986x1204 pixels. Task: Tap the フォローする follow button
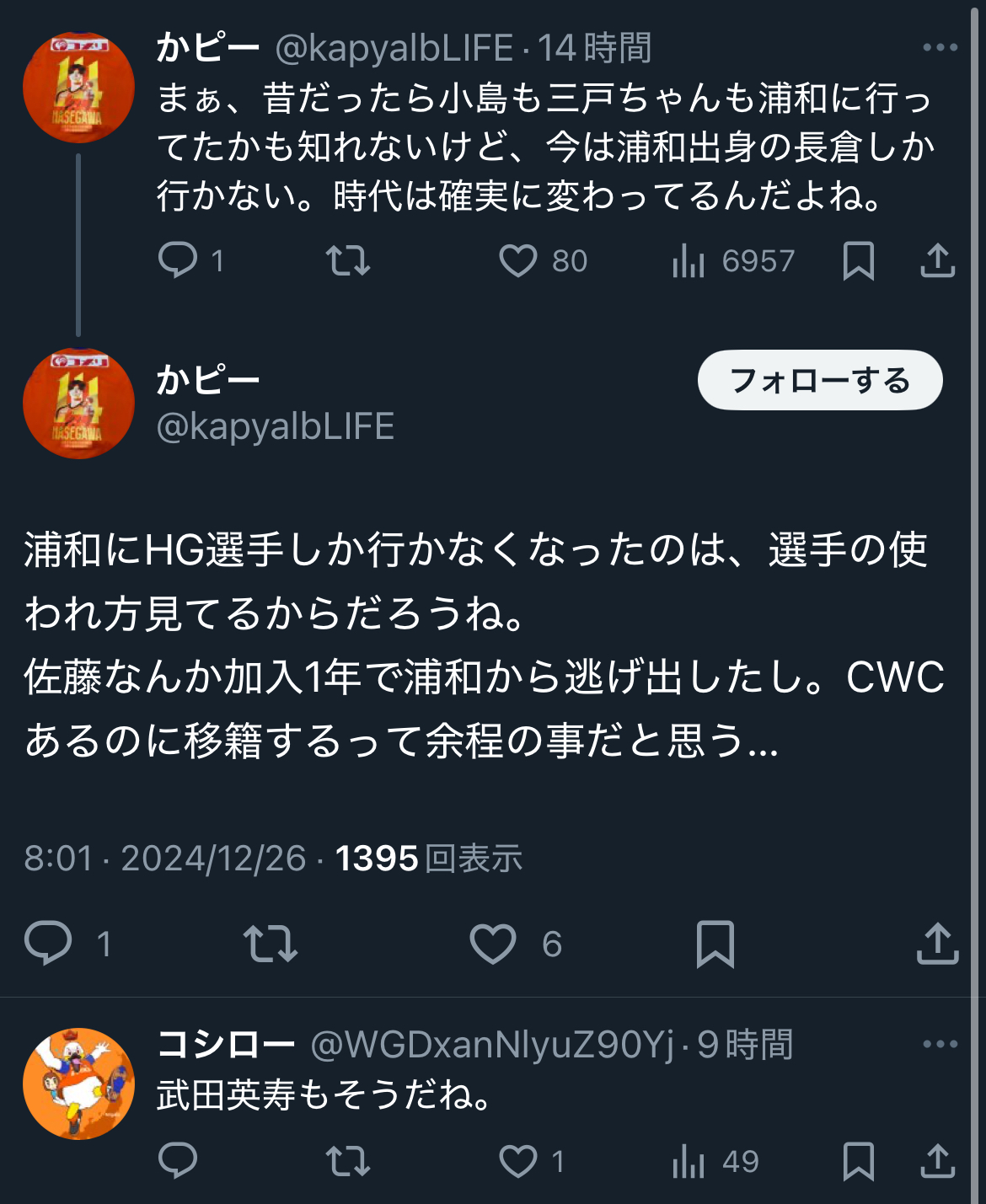[x=820, y=380]
